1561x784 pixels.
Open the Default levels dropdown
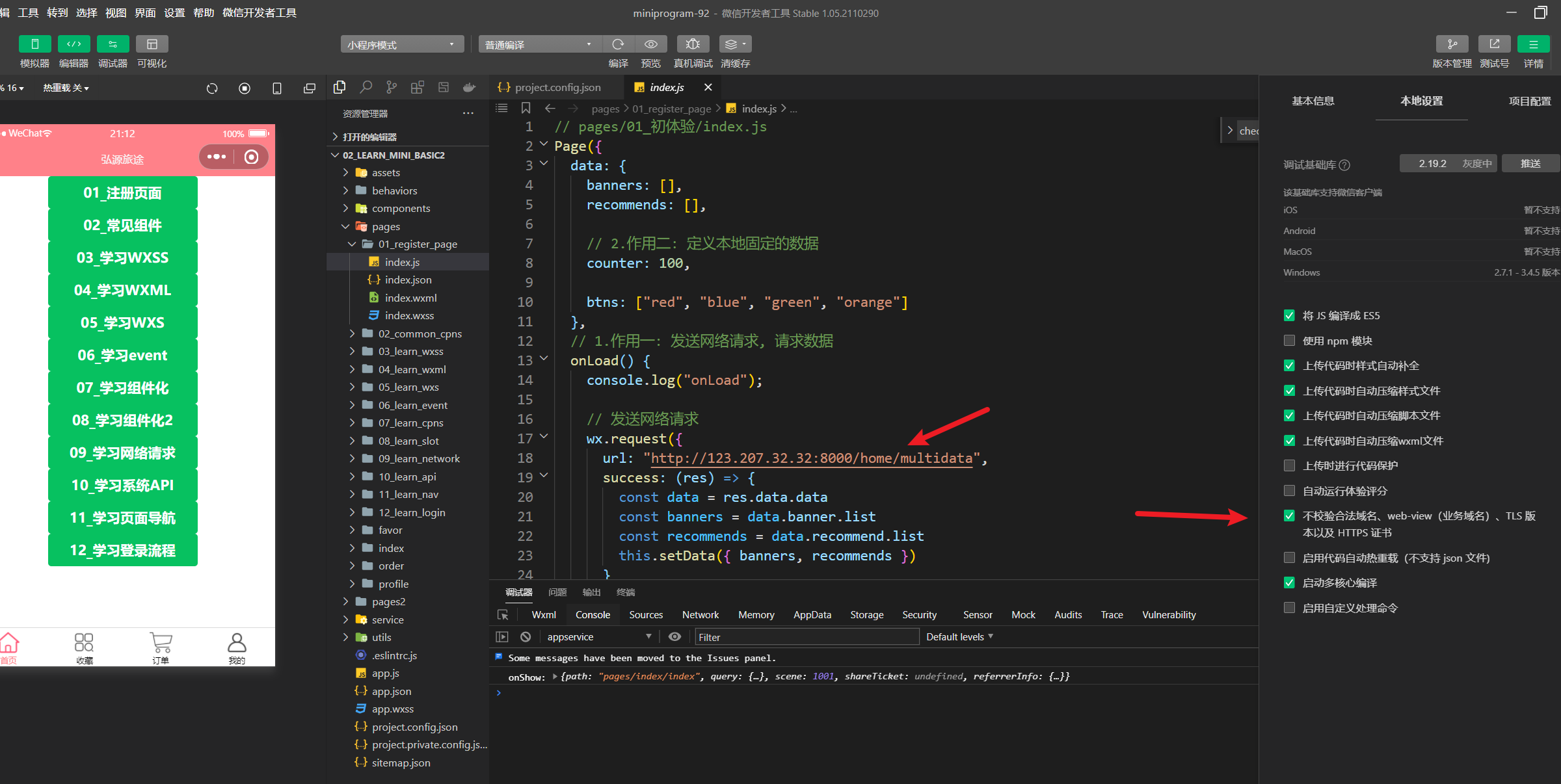960,637
